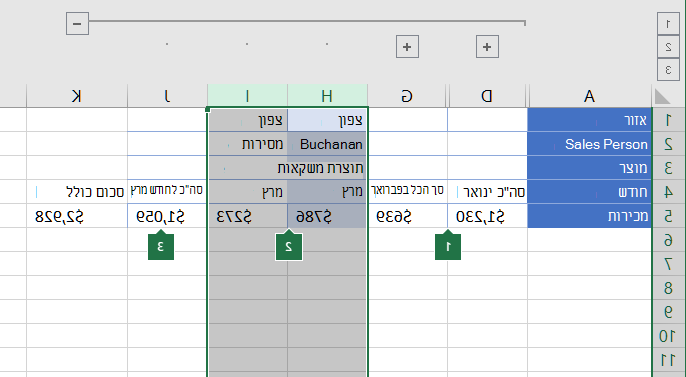Select column H header
The width and height of the screenshot is (686, 377).
pos(327,96)
